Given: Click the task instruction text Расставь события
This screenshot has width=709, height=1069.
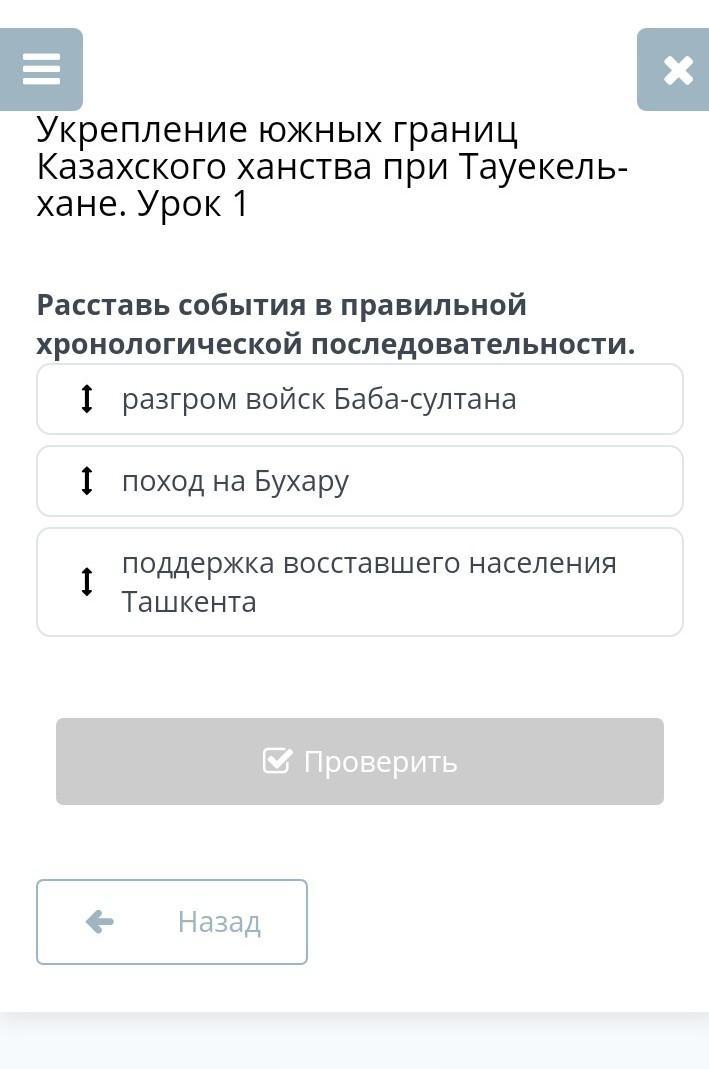Looking at the screenshot, I should coord(335,324).
